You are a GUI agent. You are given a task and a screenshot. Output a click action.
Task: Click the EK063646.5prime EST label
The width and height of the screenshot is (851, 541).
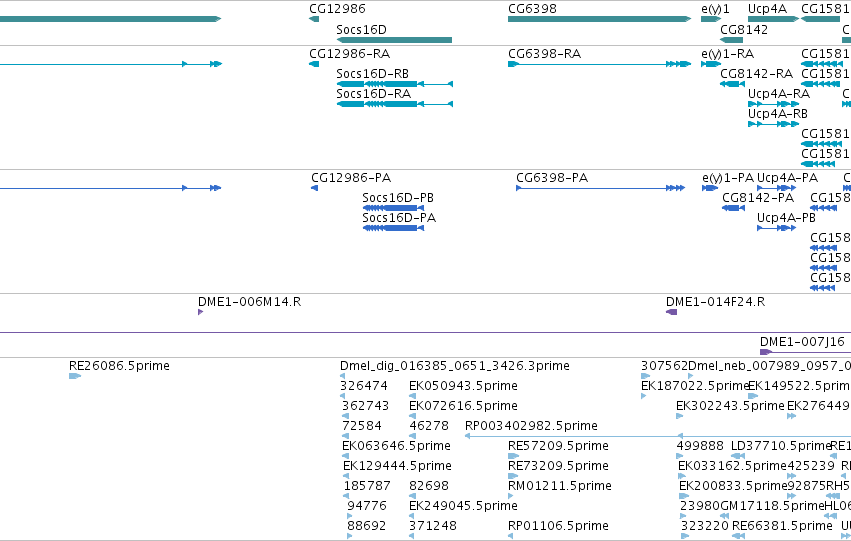(396, 446)
